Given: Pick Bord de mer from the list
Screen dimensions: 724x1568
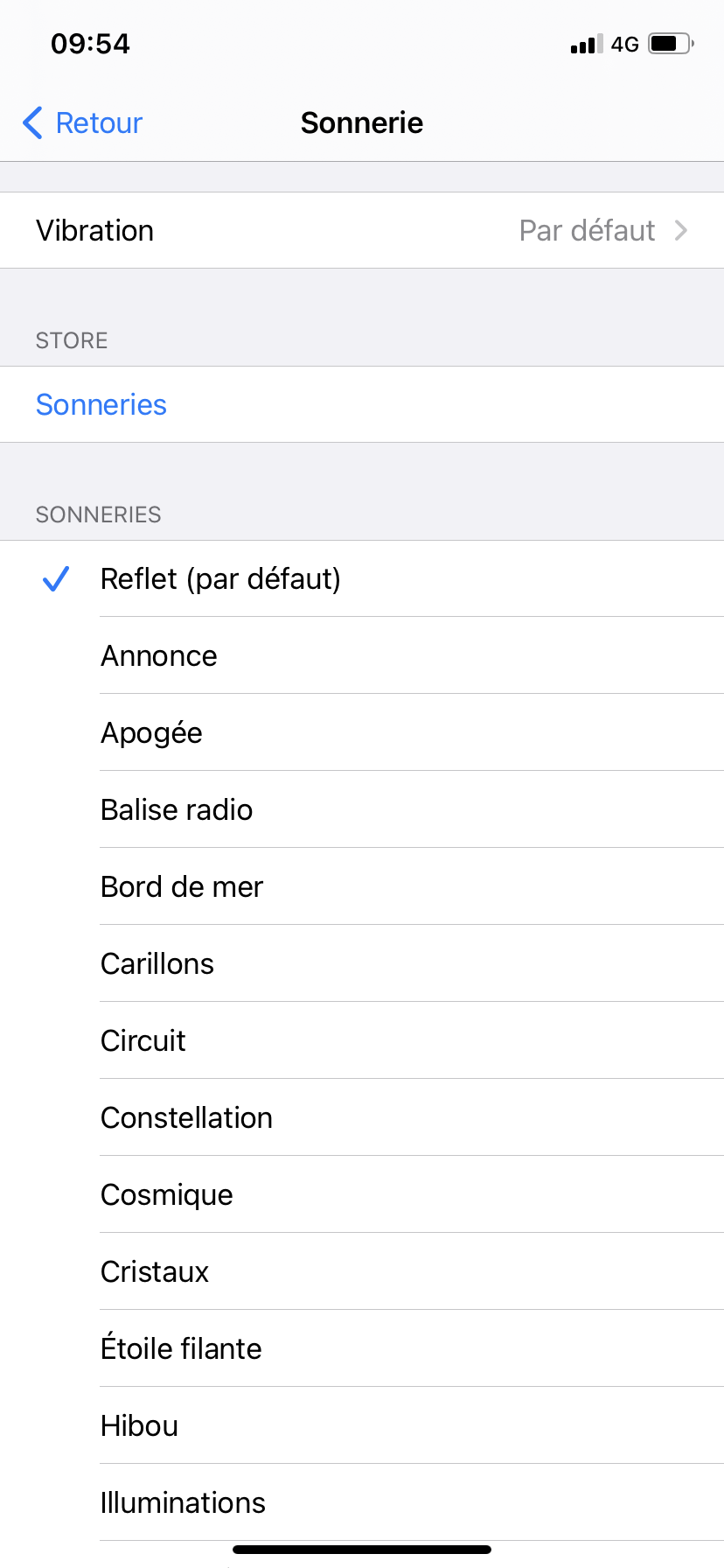Looking at the screenshot, I should [182, 887].
